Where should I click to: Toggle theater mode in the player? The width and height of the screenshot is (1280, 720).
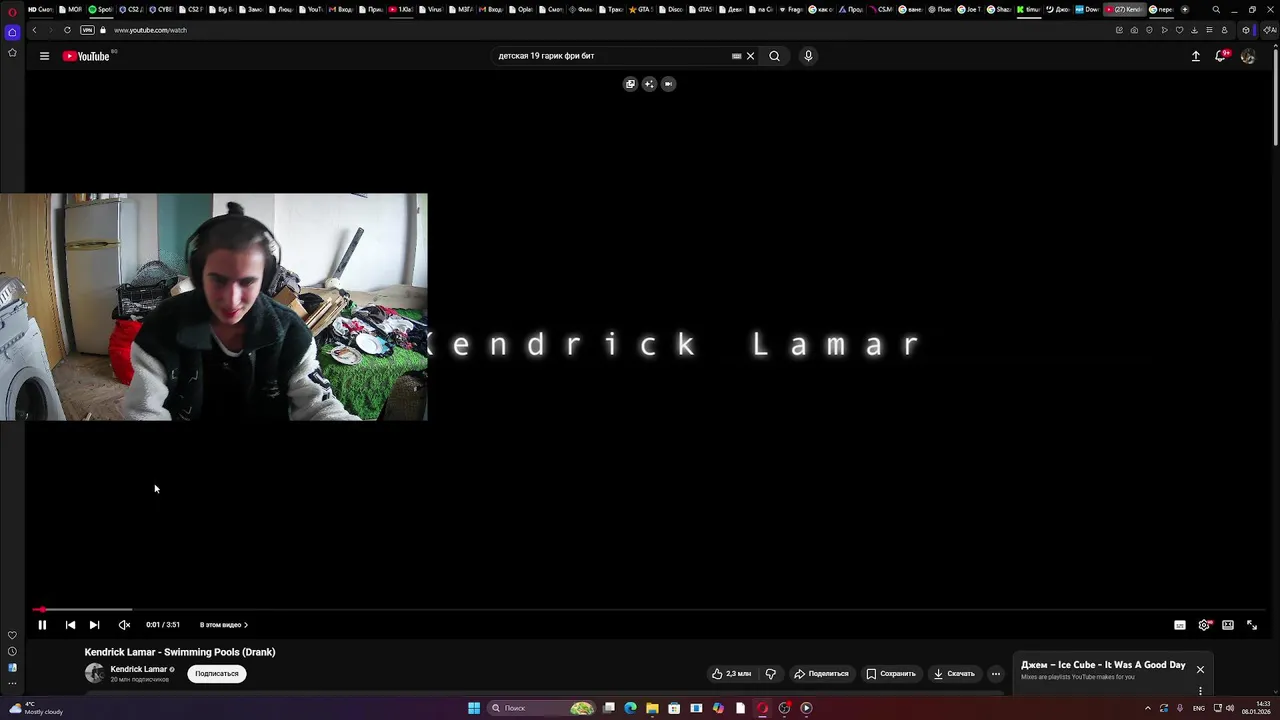pos(1228,625)
